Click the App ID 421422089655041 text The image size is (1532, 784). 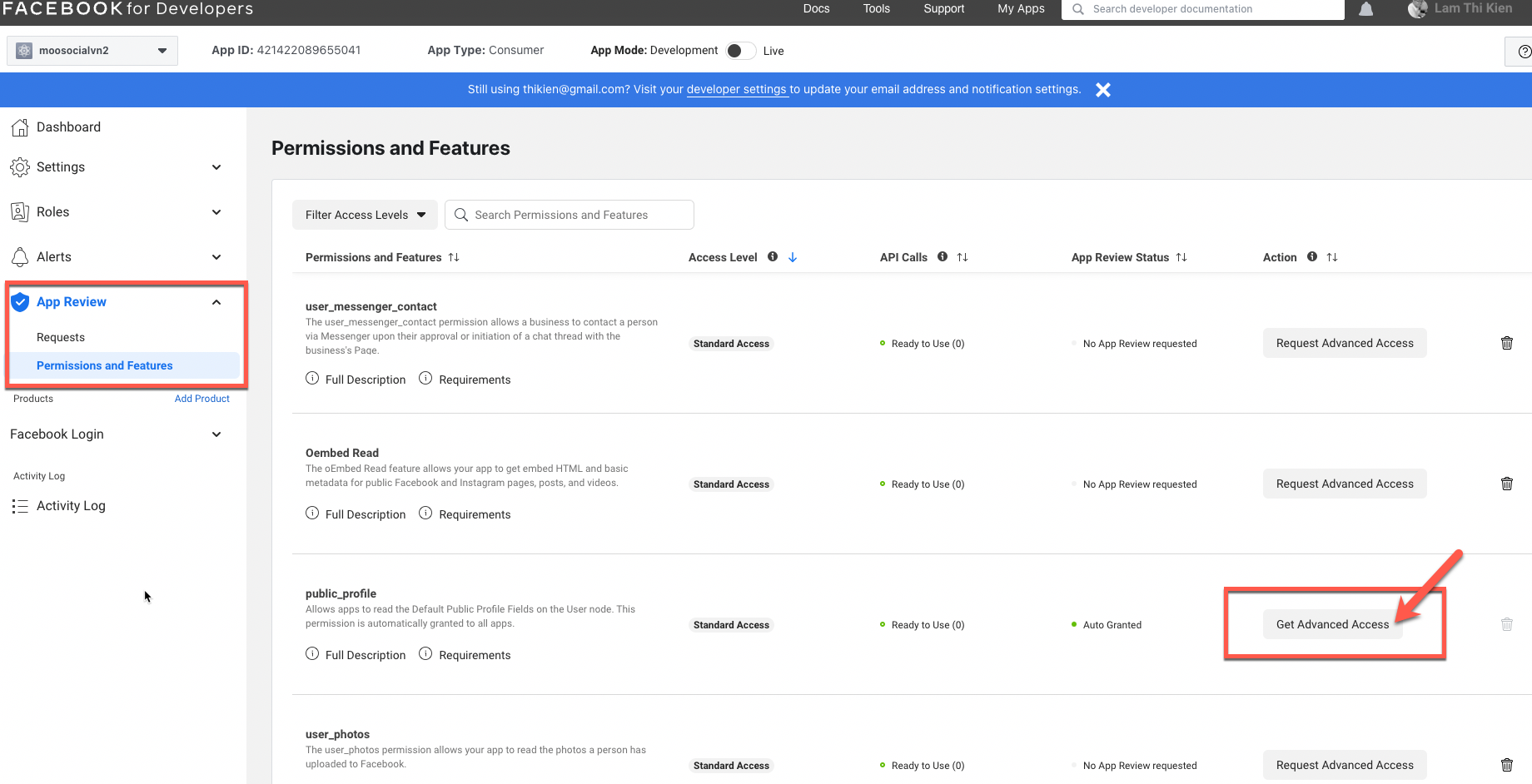(286, 50)
